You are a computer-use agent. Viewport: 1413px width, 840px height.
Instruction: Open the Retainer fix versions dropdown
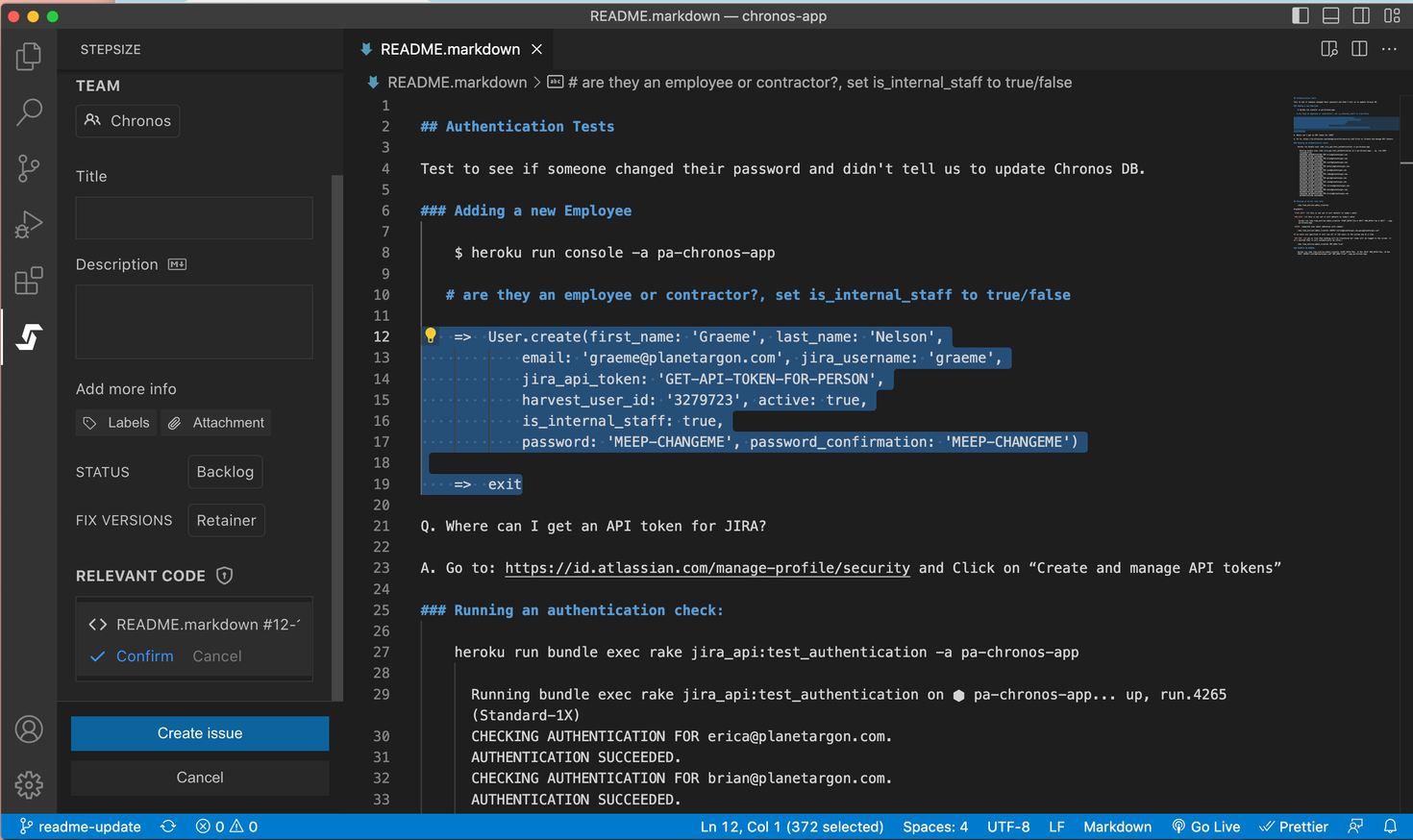(226, 520)
